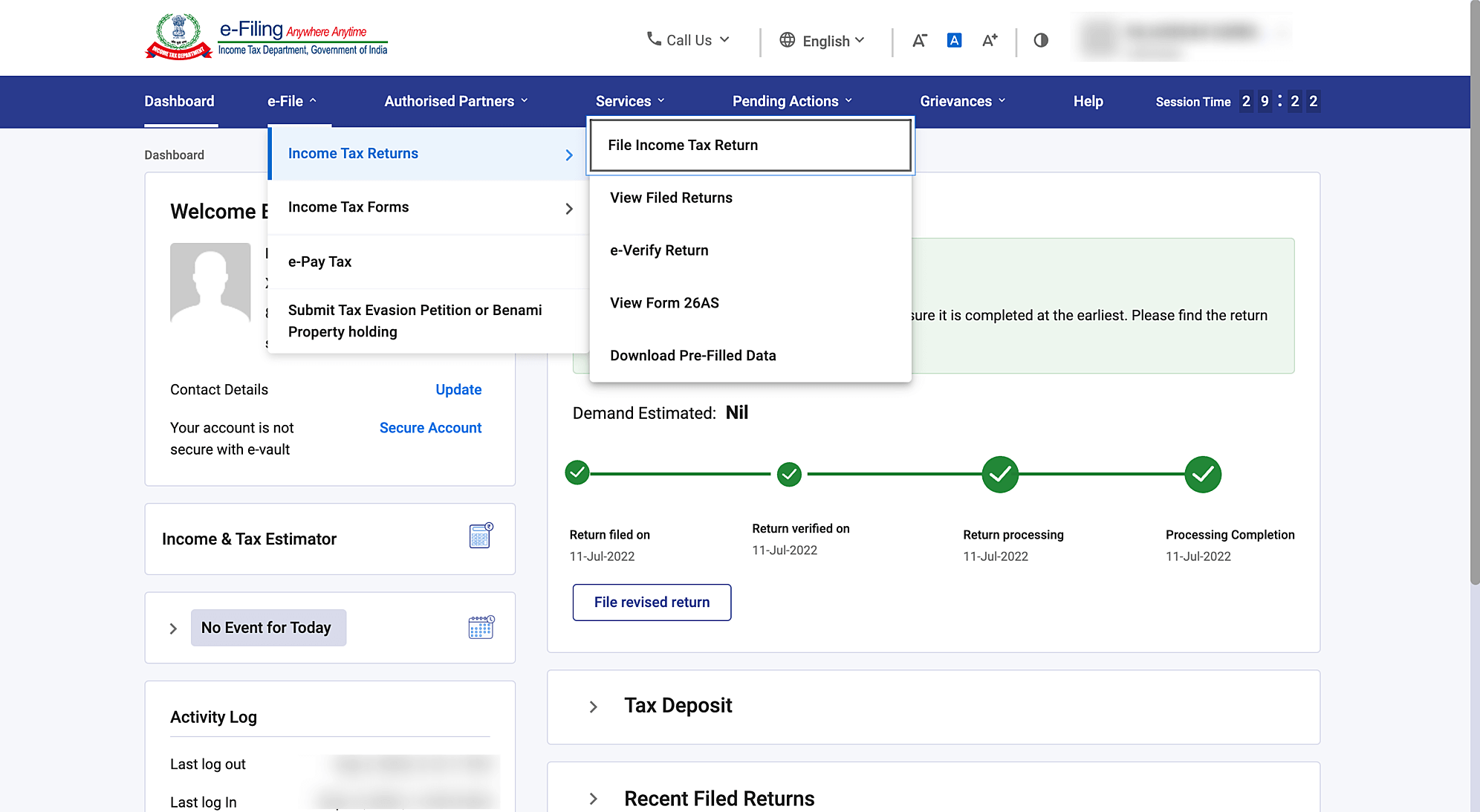Click the Dashboard breadcrumb text
Image resolution: width=1480 pixels, height=812 pixels.
[x=174, y=155]
